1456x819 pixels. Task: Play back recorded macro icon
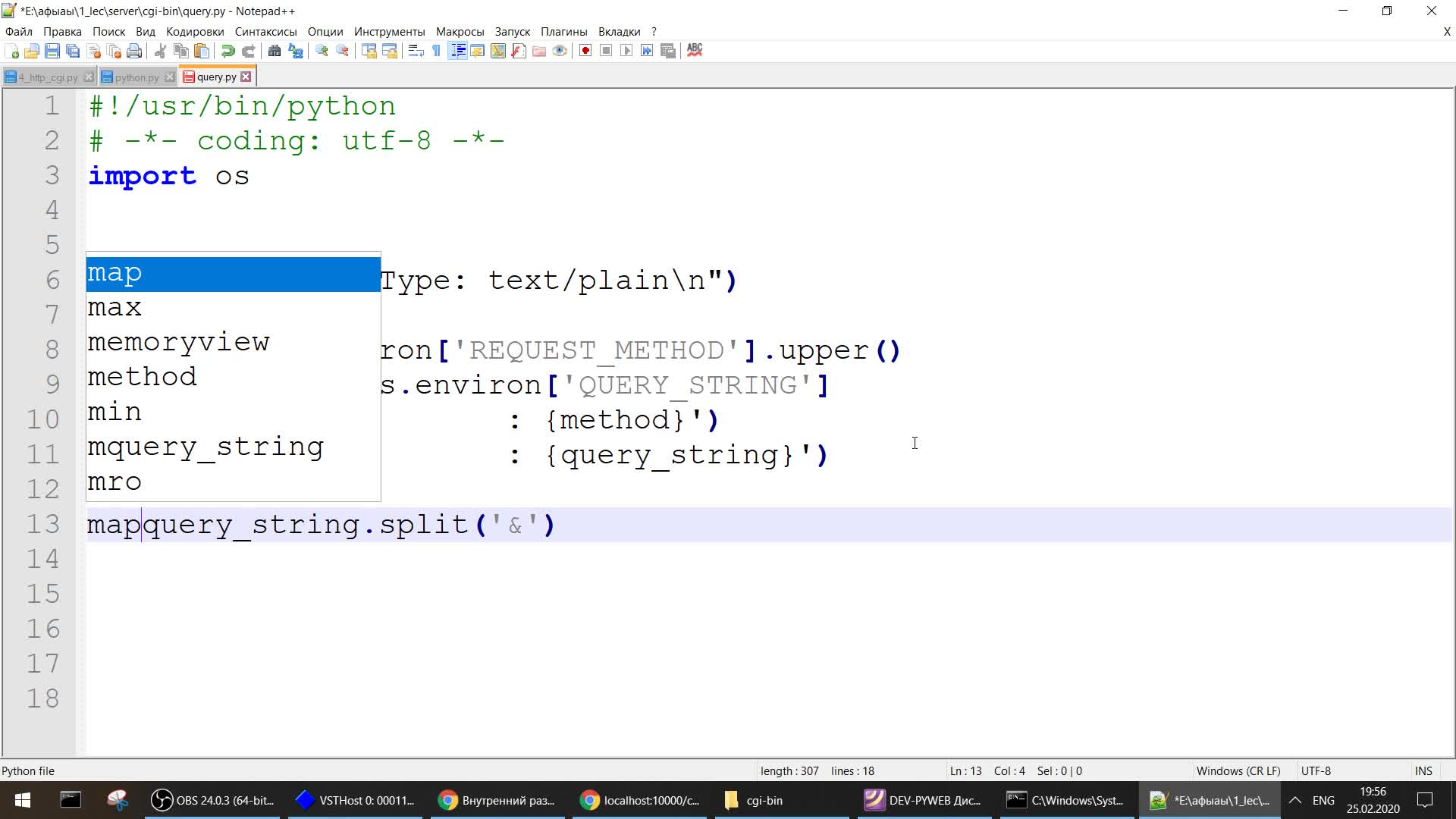pos(626,51)
